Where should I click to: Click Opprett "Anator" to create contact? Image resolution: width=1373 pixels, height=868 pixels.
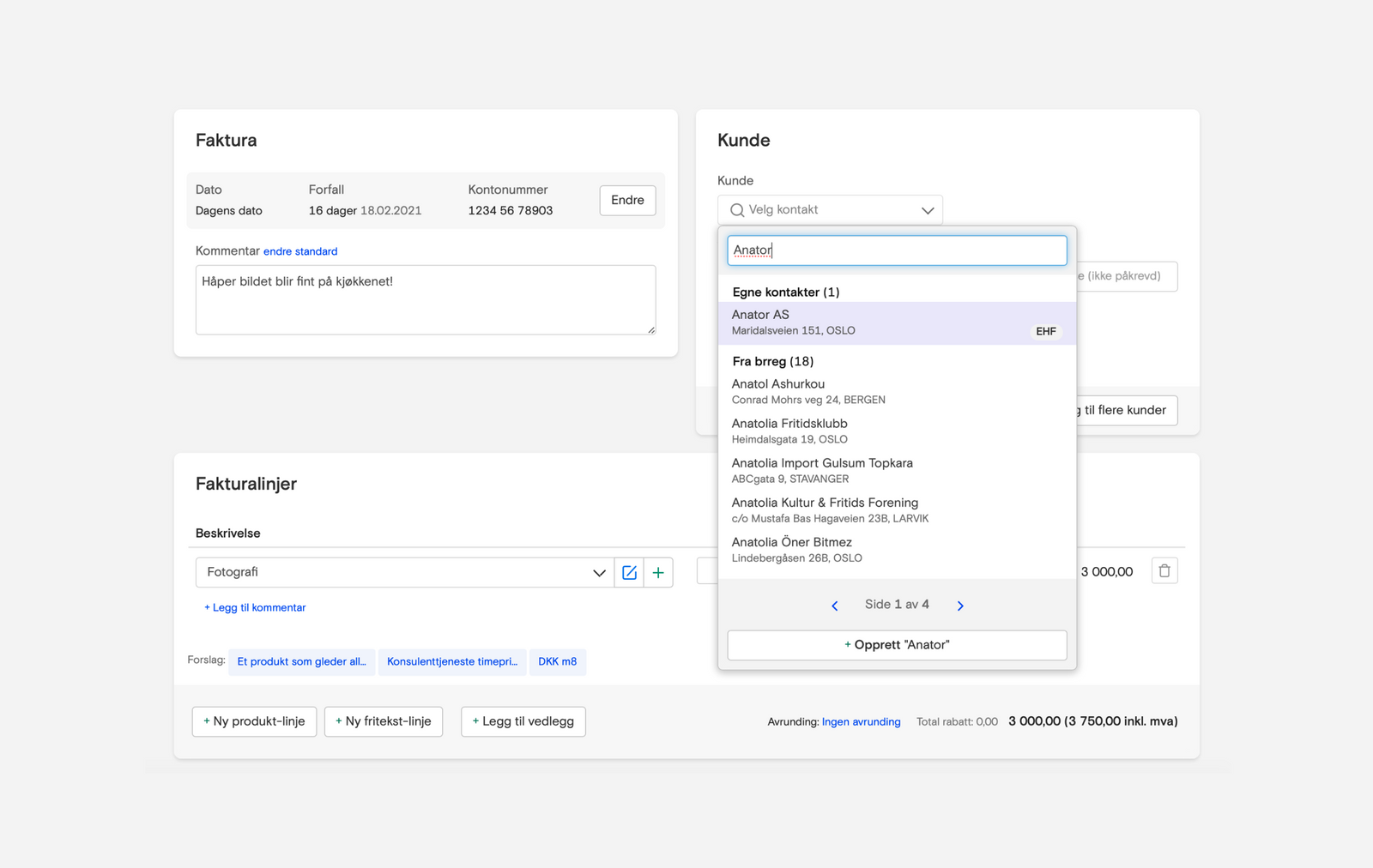pyautogui.click(x=897, y=645)
